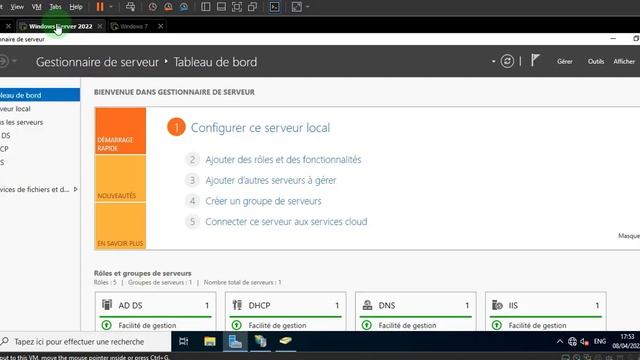Screen dimensions: 640x360
Task: Open Task View on the taskbar
Action: [x=184, y=341]
